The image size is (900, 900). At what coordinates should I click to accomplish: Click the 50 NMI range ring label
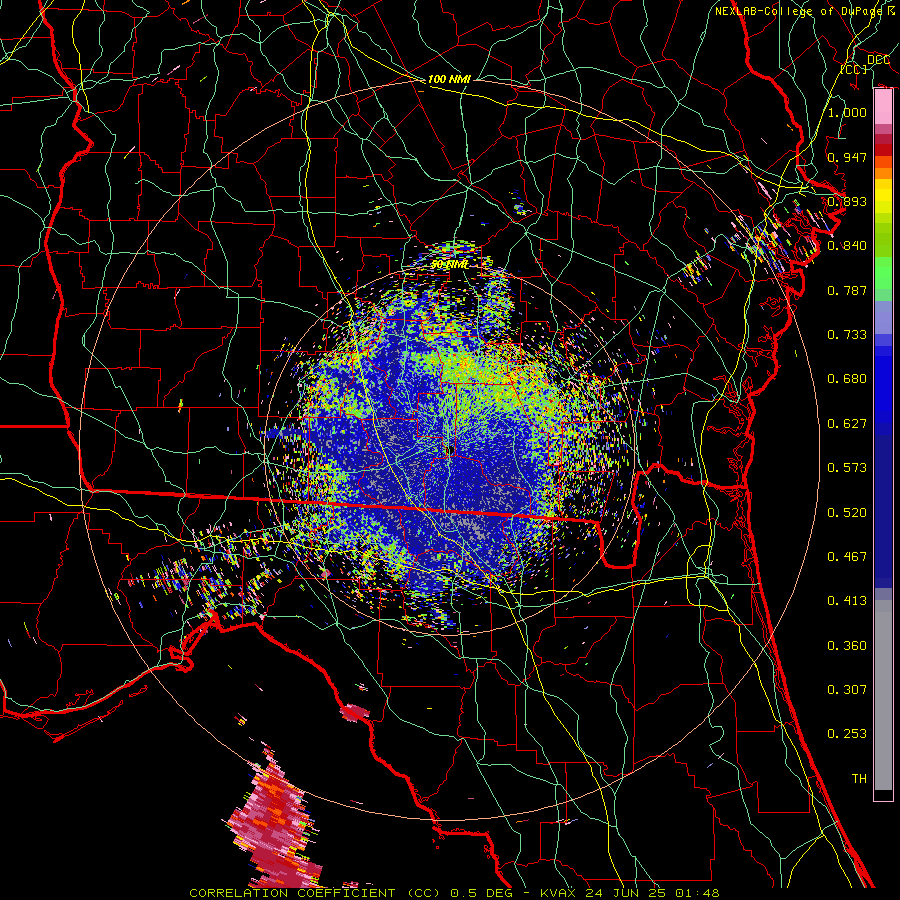(x=449, y=264)
